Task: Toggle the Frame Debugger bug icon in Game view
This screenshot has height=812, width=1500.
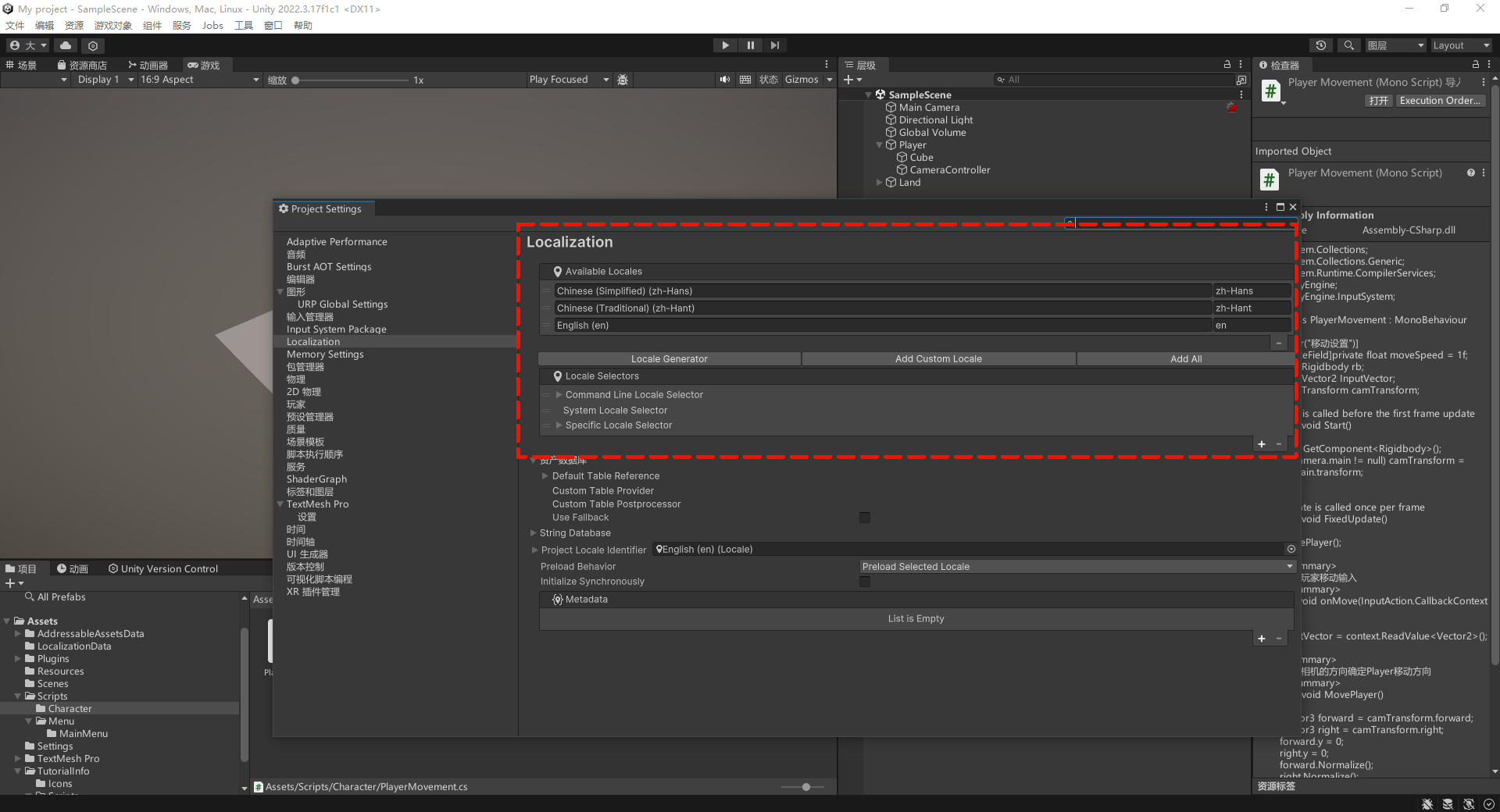Action: tap(623, 80)
